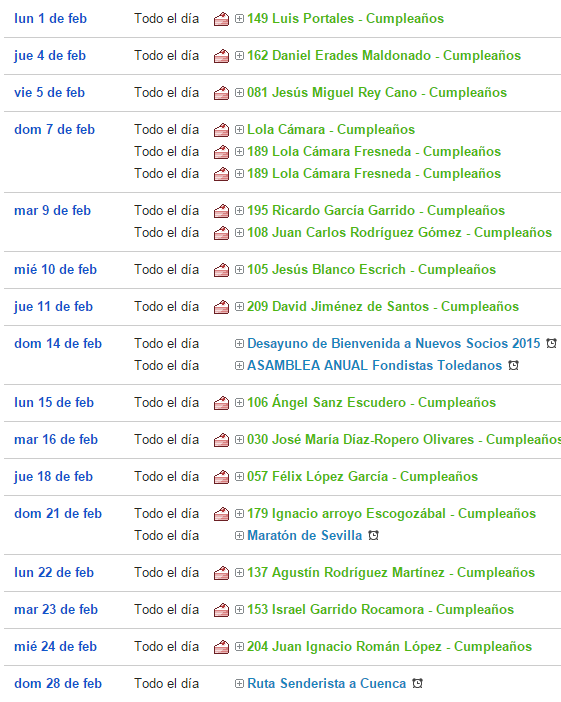Select the mié 24 de feb date
This screenshot has height=702, width=561.
coord(56,646)
